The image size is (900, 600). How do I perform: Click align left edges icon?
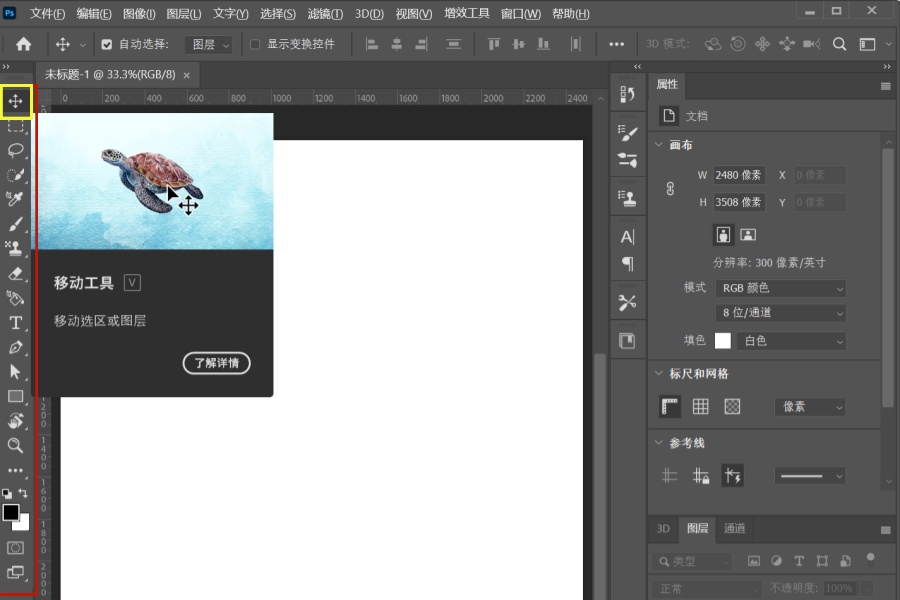coord(372,44)
